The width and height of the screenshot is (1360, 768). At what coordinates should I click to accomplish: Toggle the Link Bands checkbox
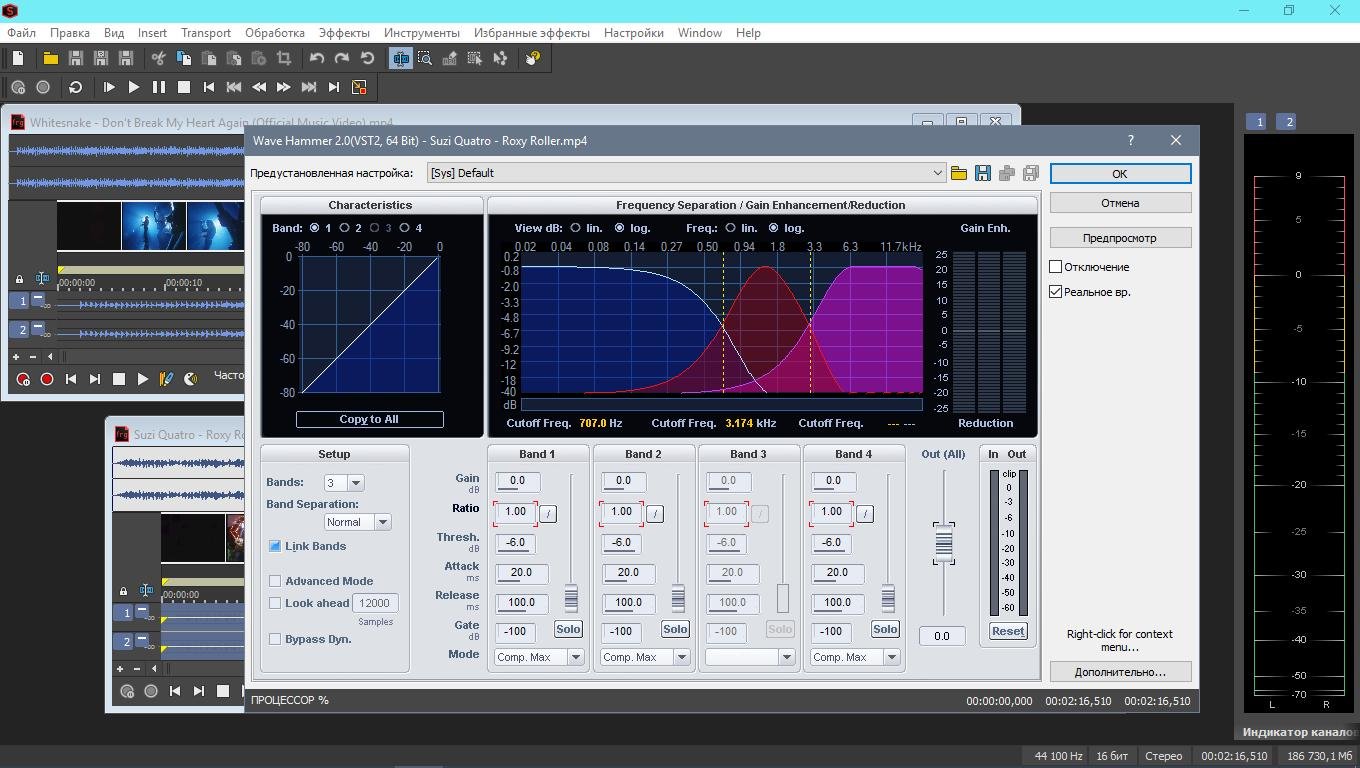tap(275, 546)
